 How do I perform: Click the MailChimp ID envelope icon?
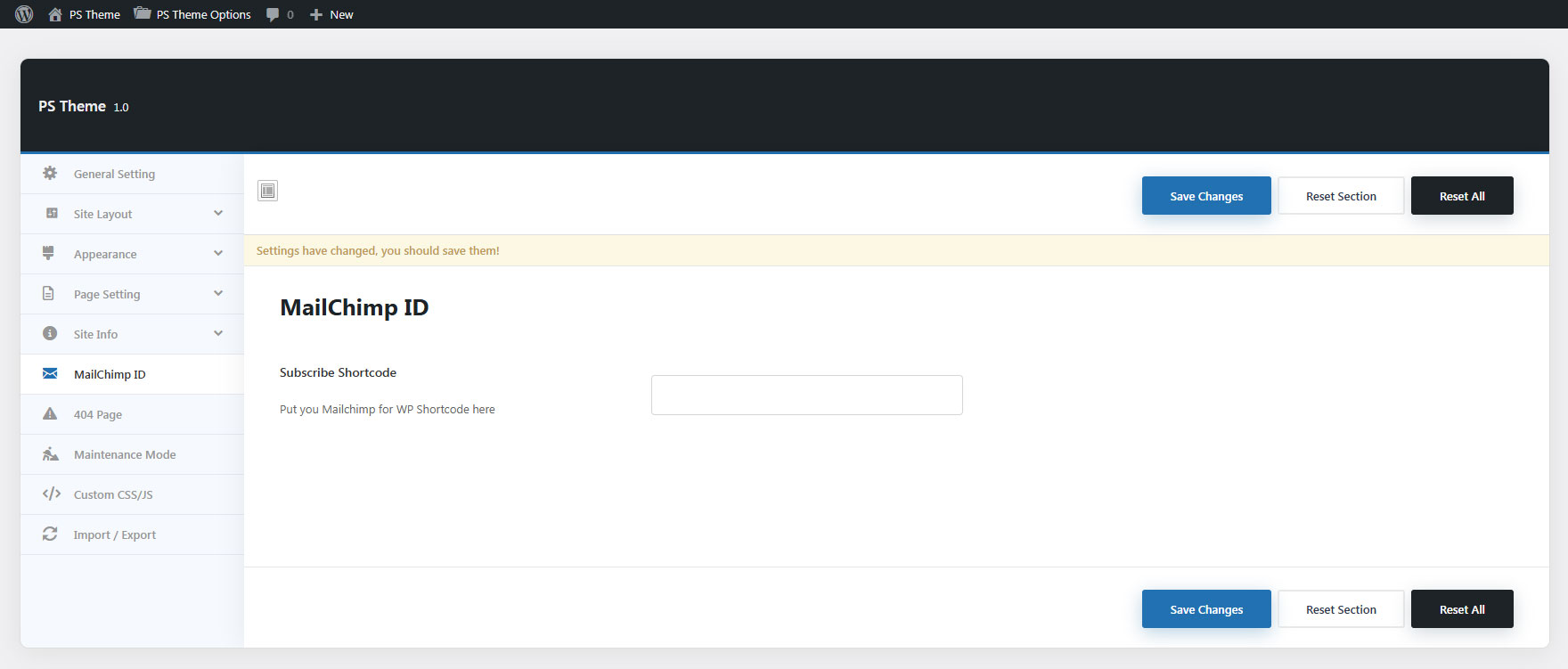[x=50, y=374]
